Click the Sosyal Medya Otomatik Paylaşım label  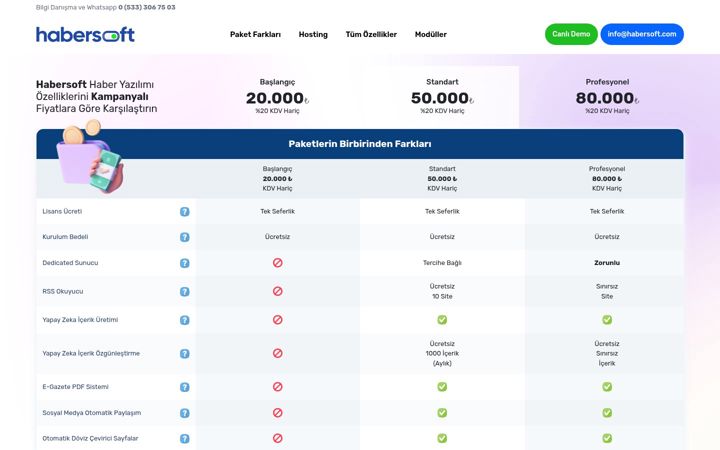coord(91,413)
